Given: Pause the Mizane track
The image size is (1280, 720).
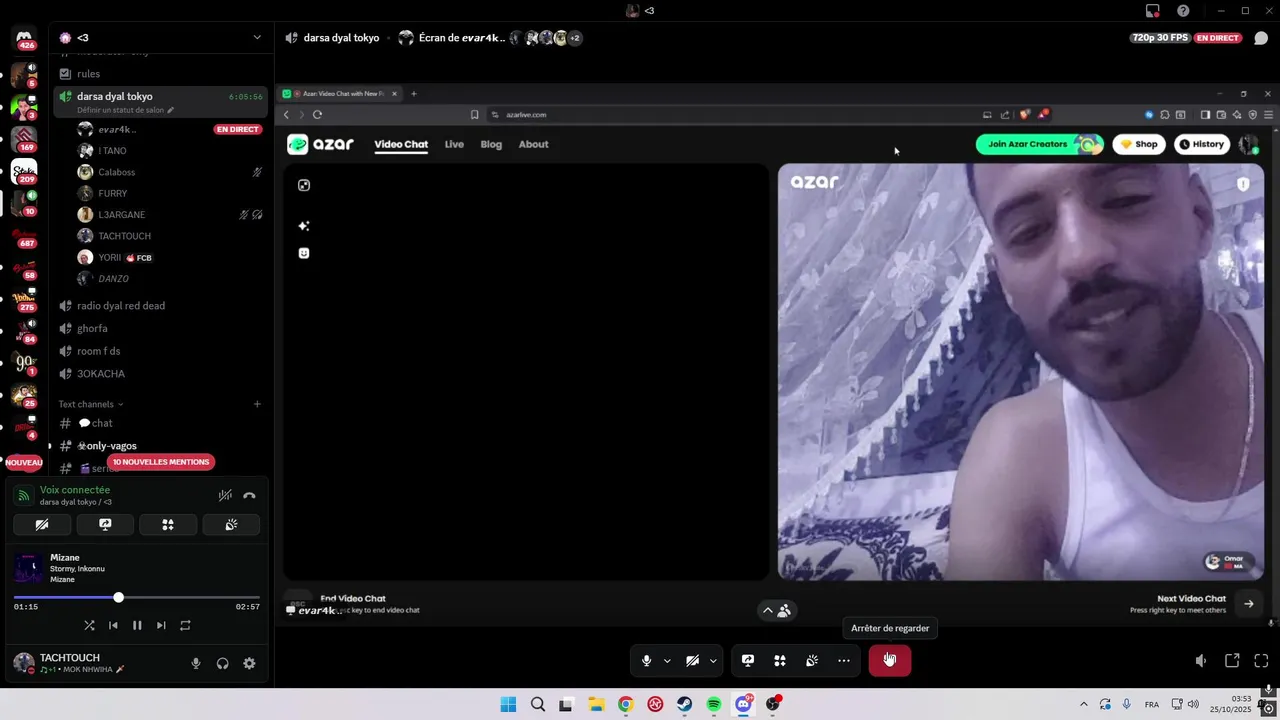Looking at the screenshot, I should [137, 625].
